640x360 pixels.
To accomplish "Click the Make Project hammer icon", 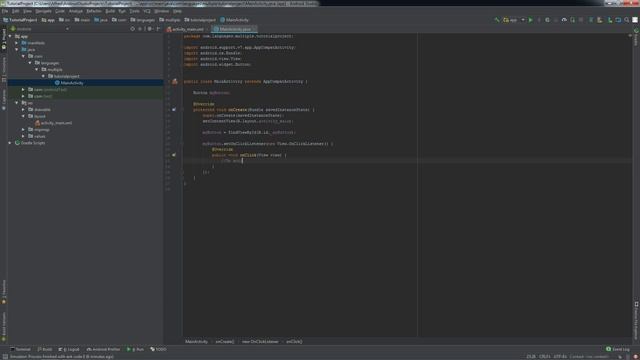I will click(x=497, y=20).
